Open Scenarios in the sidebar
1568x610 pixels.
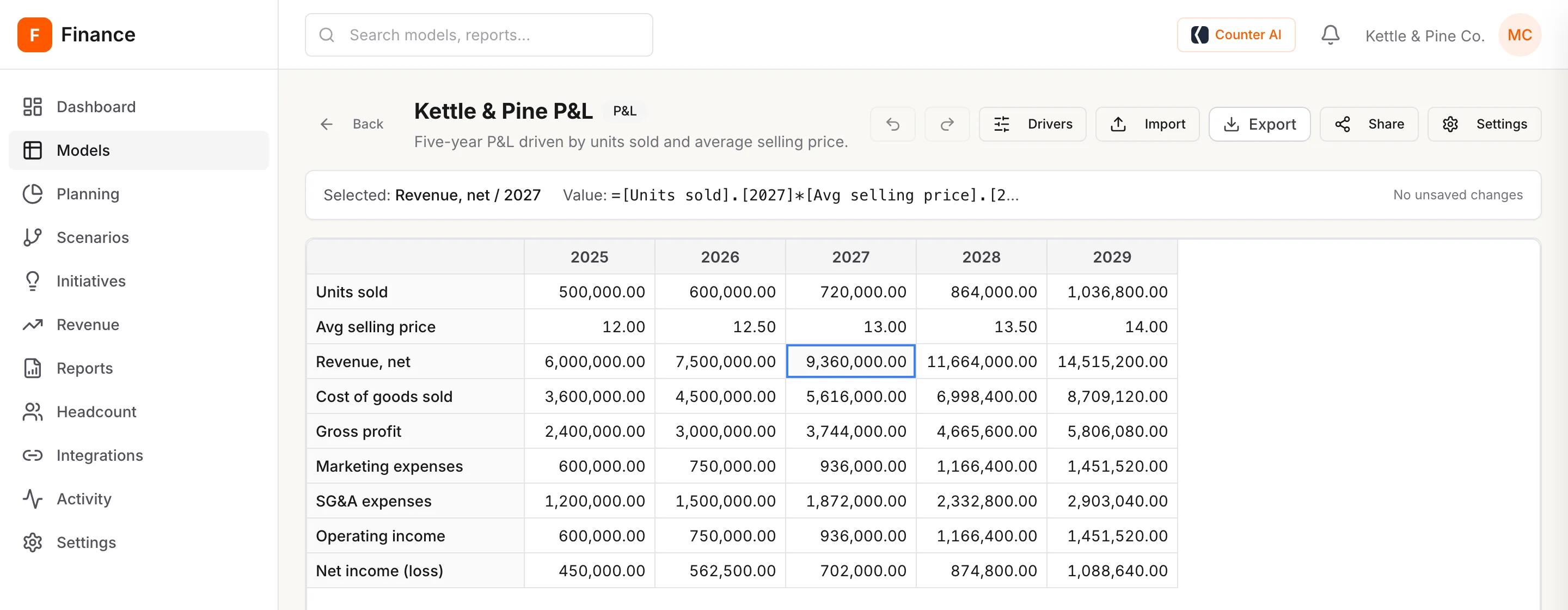click(139, 237)
